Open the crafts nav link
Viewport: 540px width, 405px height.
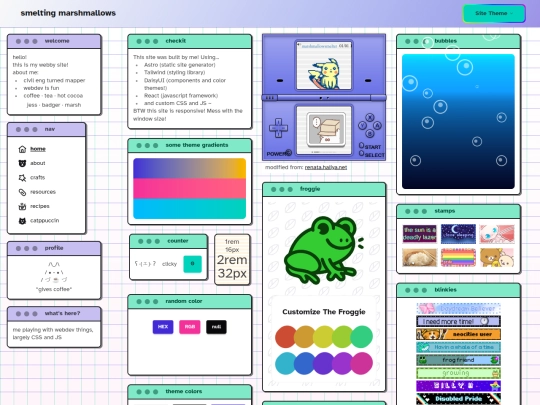[38, 177]
